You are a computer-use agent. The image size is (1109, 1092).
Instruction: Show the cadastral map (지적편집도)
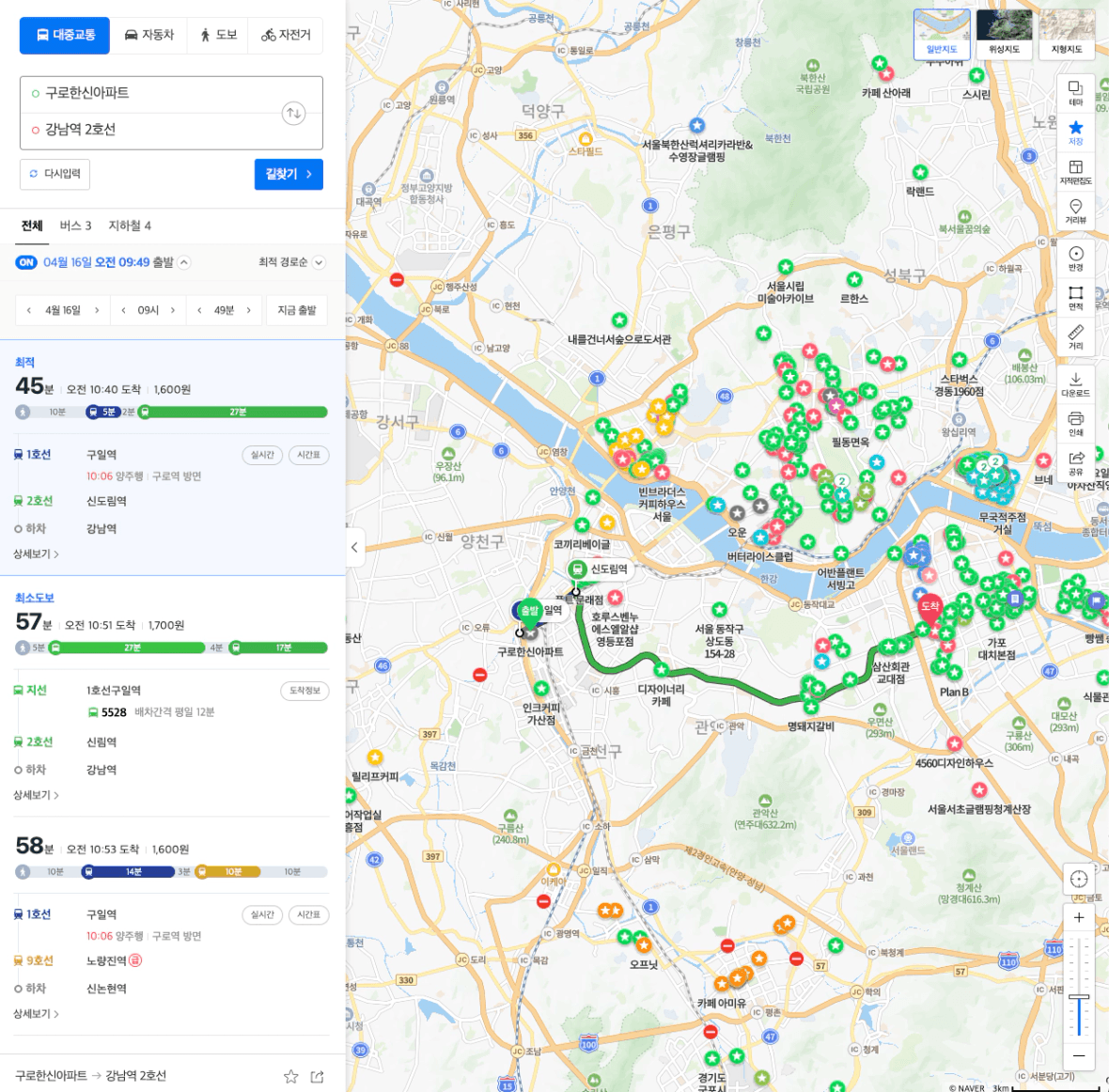coord(1076,172)
